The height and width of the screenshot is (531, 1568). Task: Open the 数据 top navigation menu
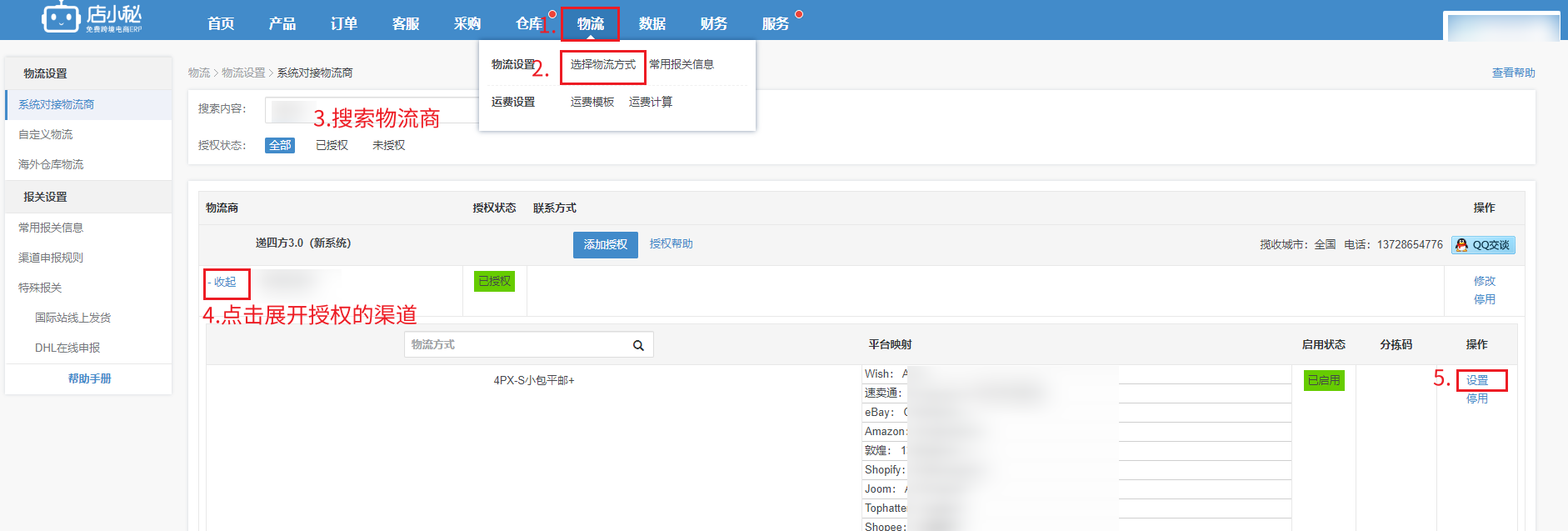click(x=652, y=23)
